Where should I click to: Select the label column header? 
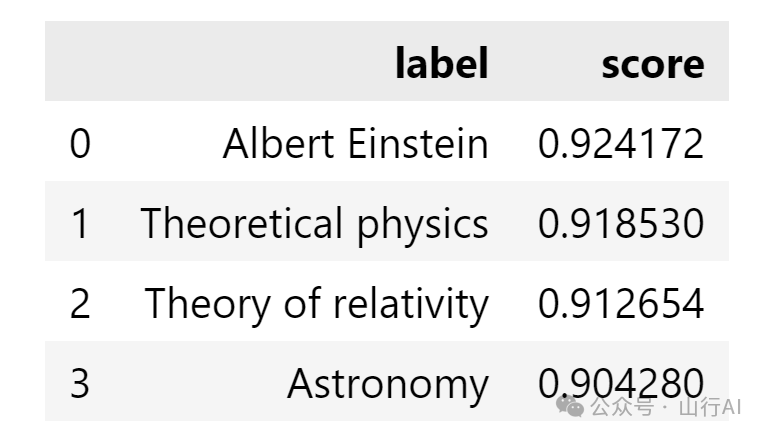click(441, 64)
